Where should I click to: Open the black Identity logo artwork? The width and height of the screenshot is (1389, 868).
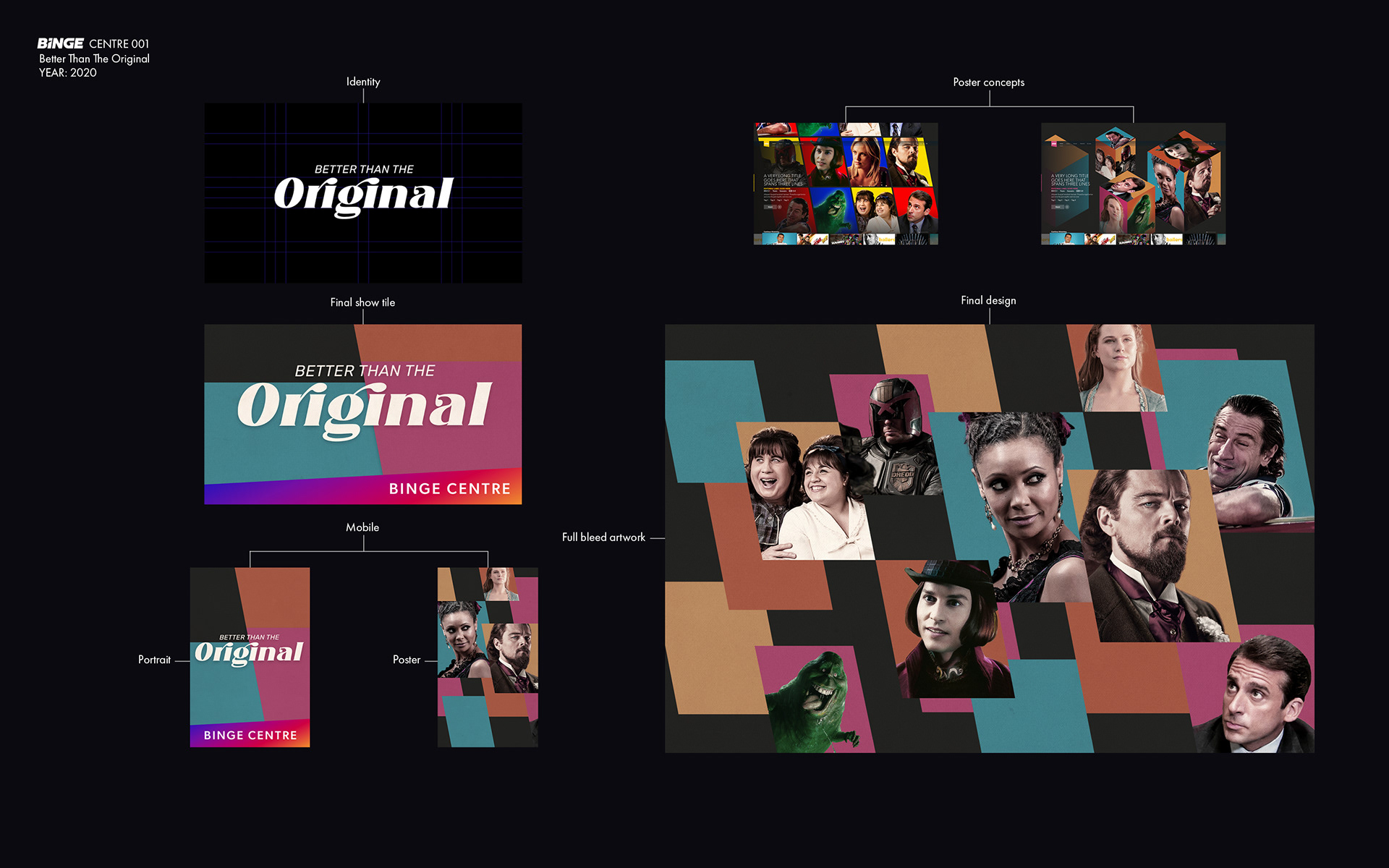coord(363,193)
